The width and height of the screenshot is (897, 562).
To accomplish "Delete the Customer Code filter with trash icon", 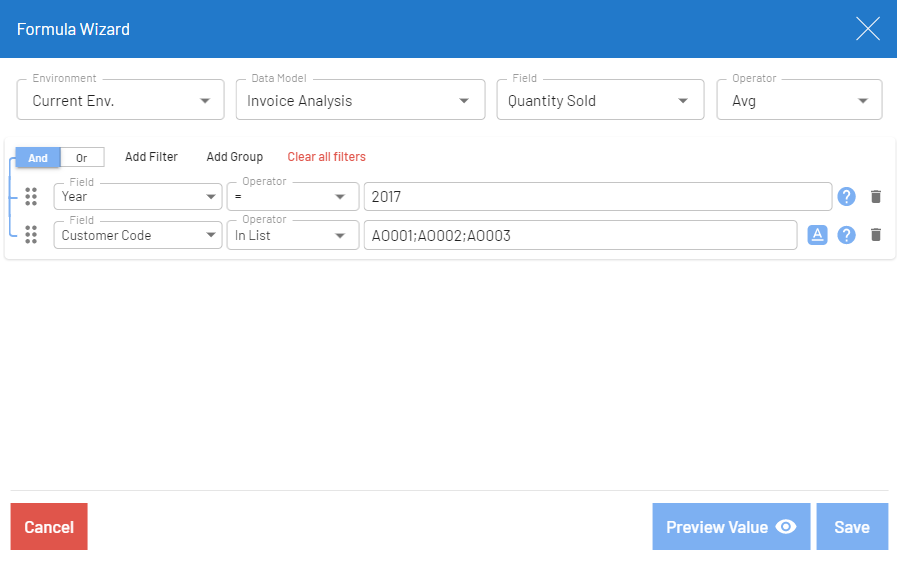I will tap(876, 235).
